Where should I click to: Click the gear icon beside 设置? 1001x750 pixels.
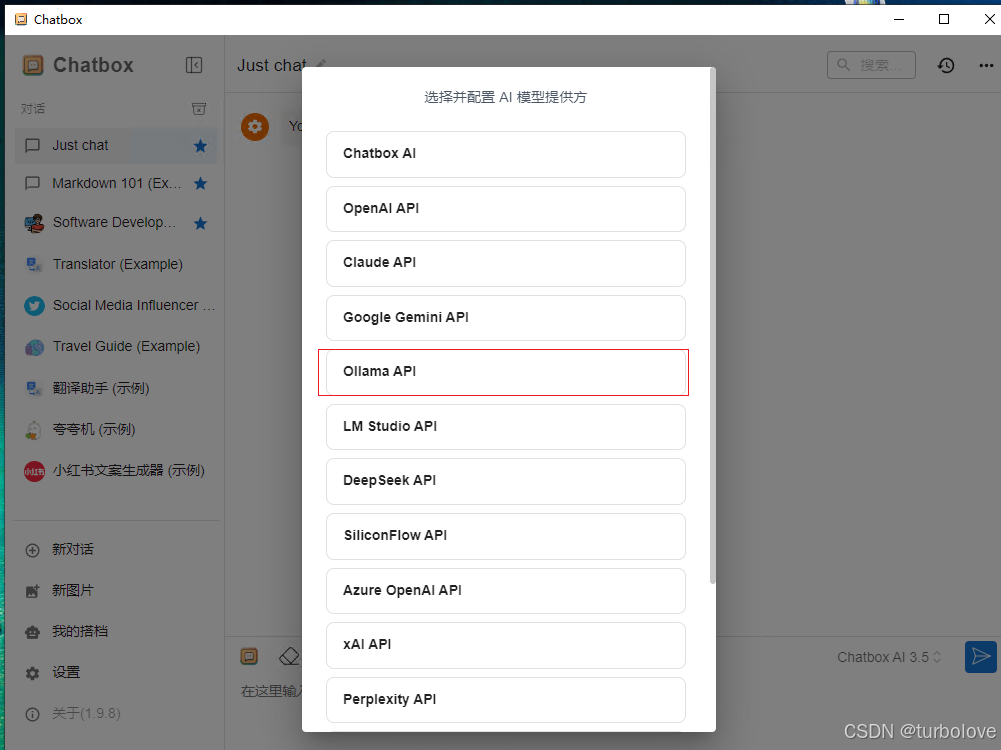[x=32, y=673]
